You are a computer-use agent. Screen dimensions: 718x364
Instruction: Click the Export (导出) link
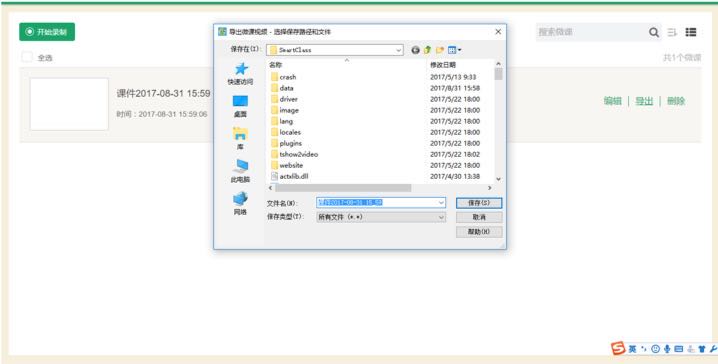pyautogui.click(x=644, y=101)
